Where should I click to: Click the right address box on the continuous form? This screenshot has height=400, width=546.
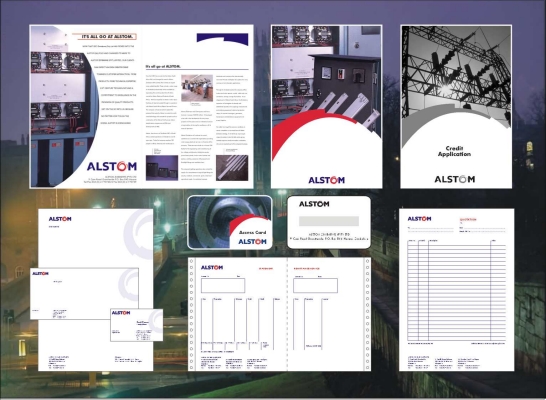[x=315, y=285]
